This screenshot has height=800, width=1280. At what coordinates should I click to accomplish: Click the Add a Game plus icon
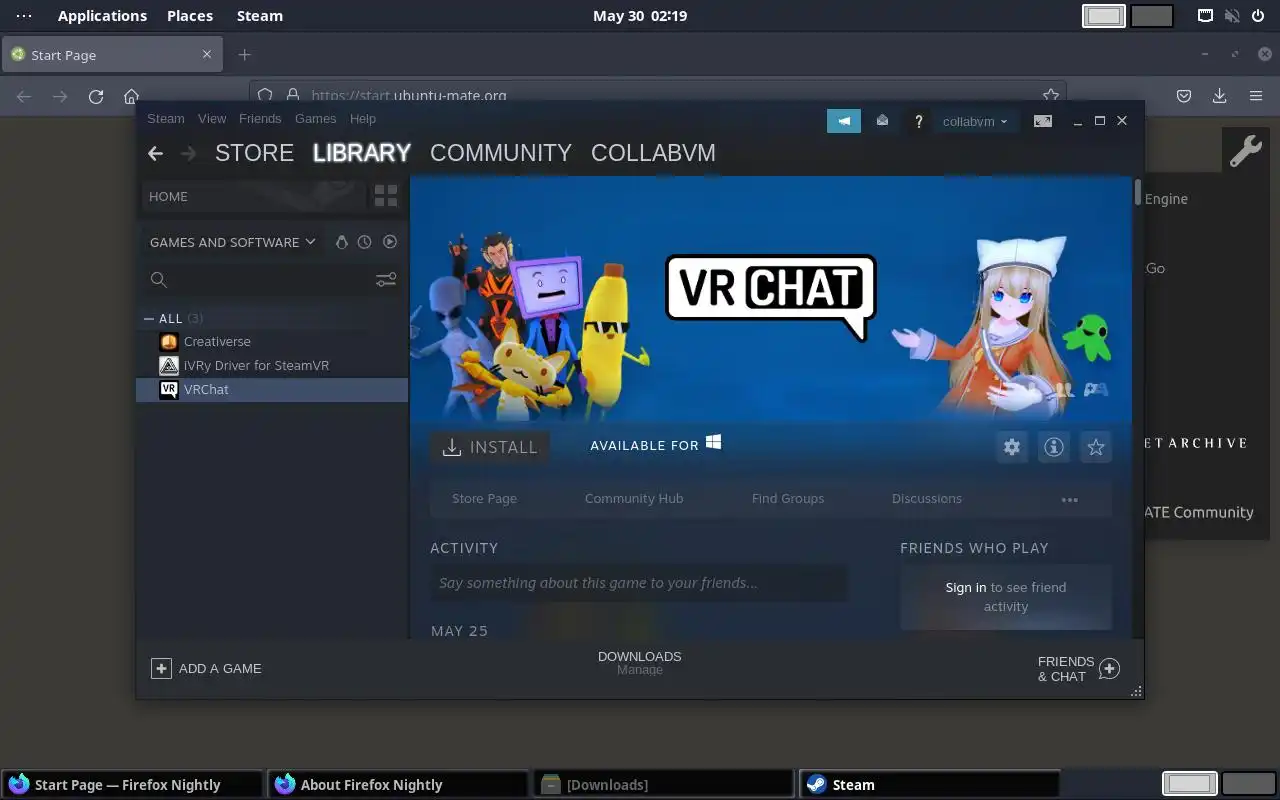(161, 668)
